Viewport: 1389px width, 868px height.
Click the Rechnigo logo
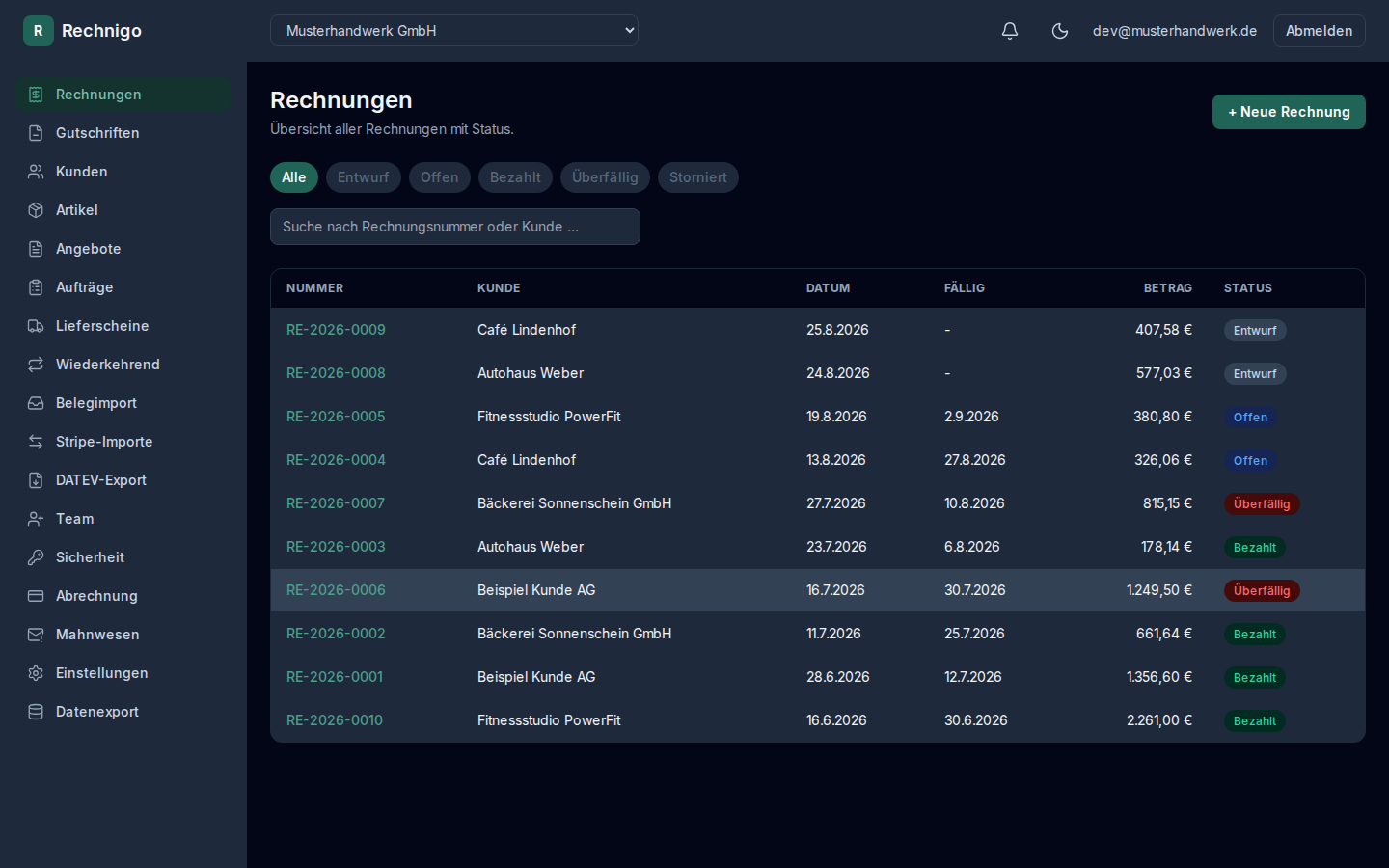[x=82, y=31]
